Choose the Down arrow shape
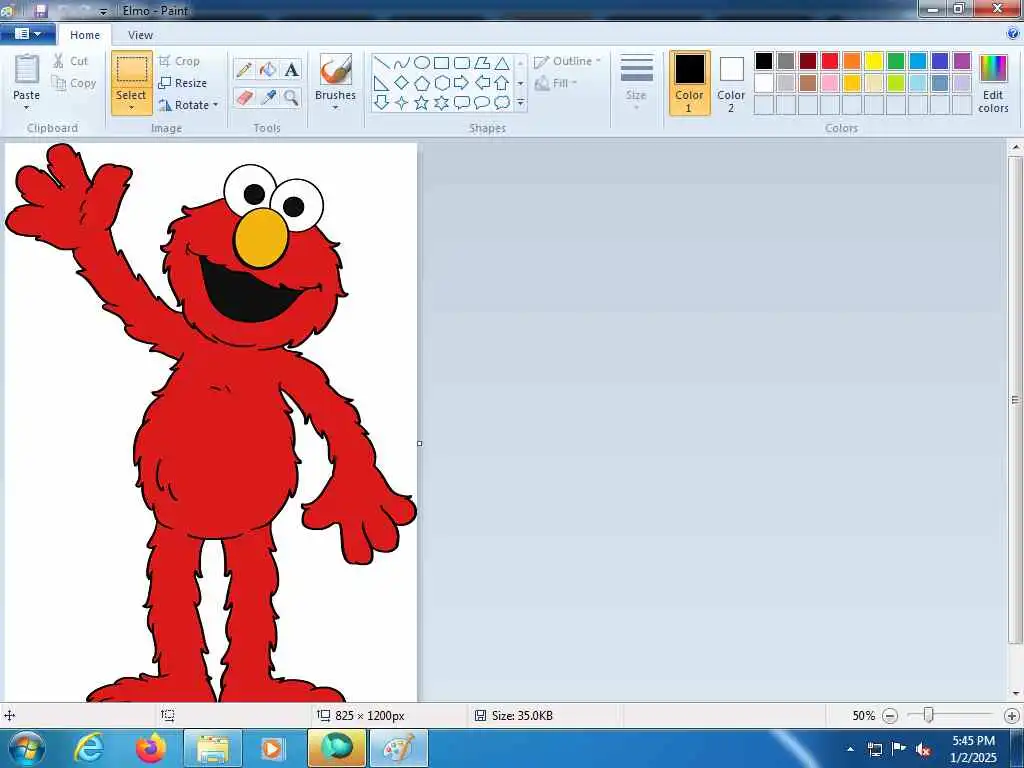 click(382, 103)
